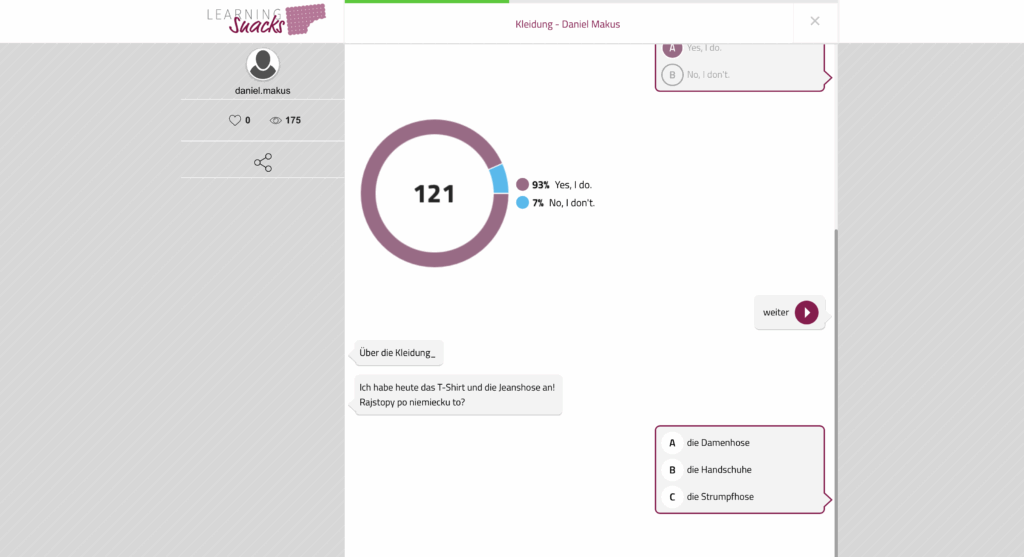1024x557 pixels.
Task: Click the daniel.makus profile avatar
Action: coord(263,65)
